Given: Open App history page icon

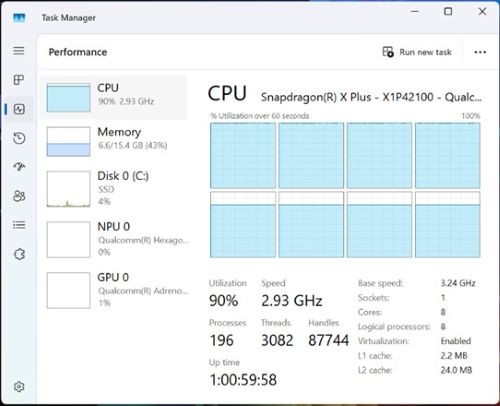Looking at the screenshot, I should pyautogui.click(x=19, y=138).
